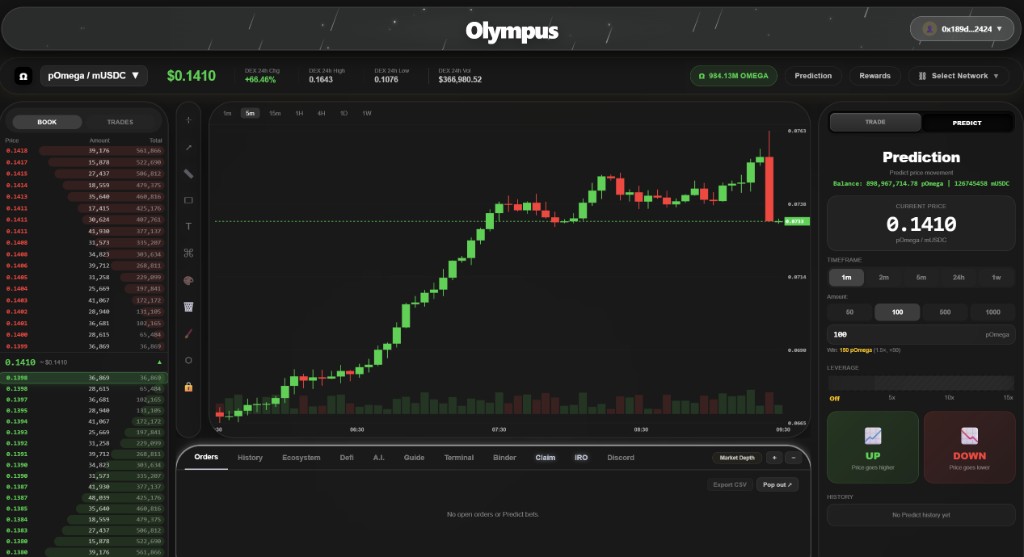The height and width of the screenshot is (557, 1024).
Task: Select the ruler measure tool
Action: point(188,174)
